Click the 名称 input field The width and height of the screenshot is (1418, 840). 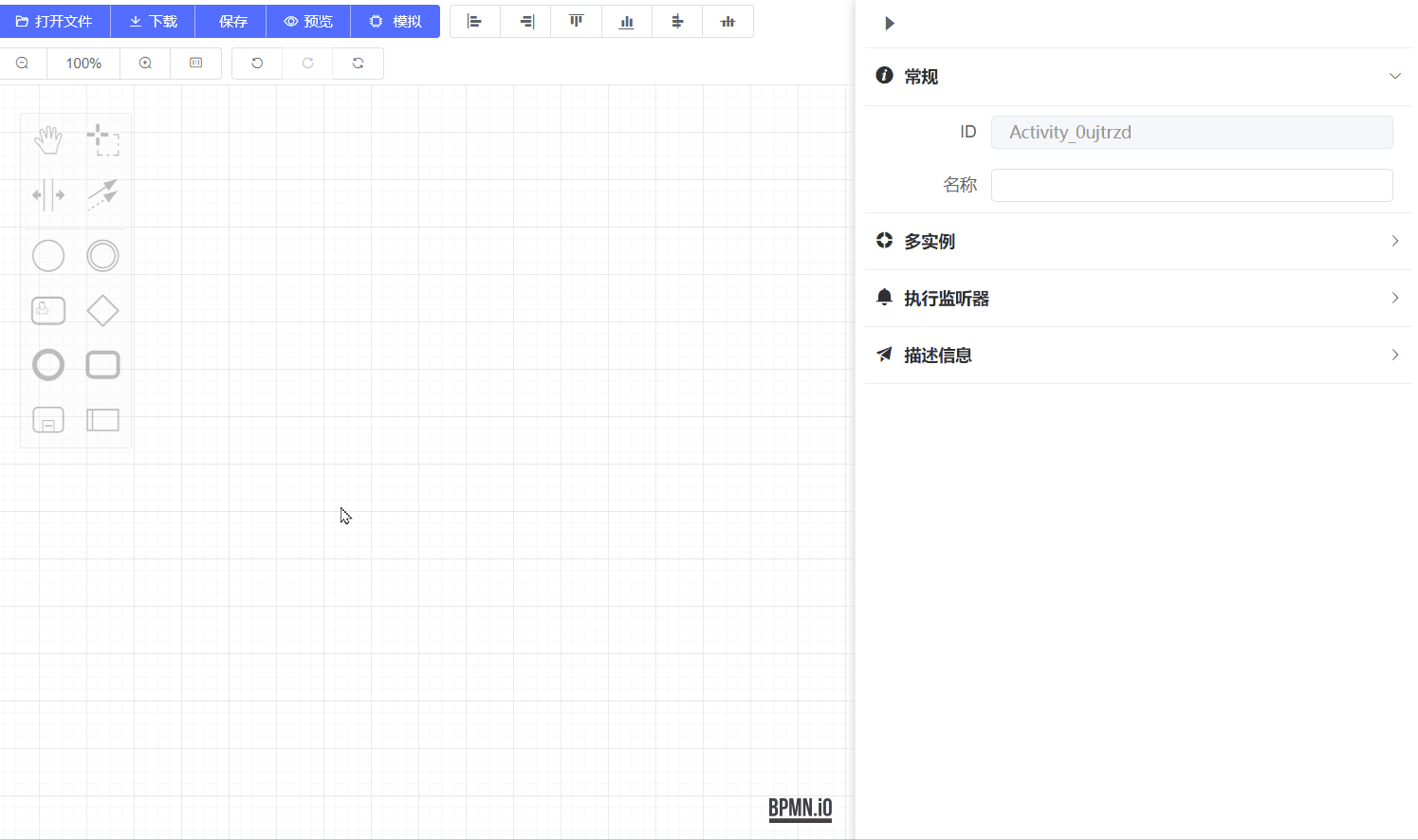click(x=1192, y=186)
